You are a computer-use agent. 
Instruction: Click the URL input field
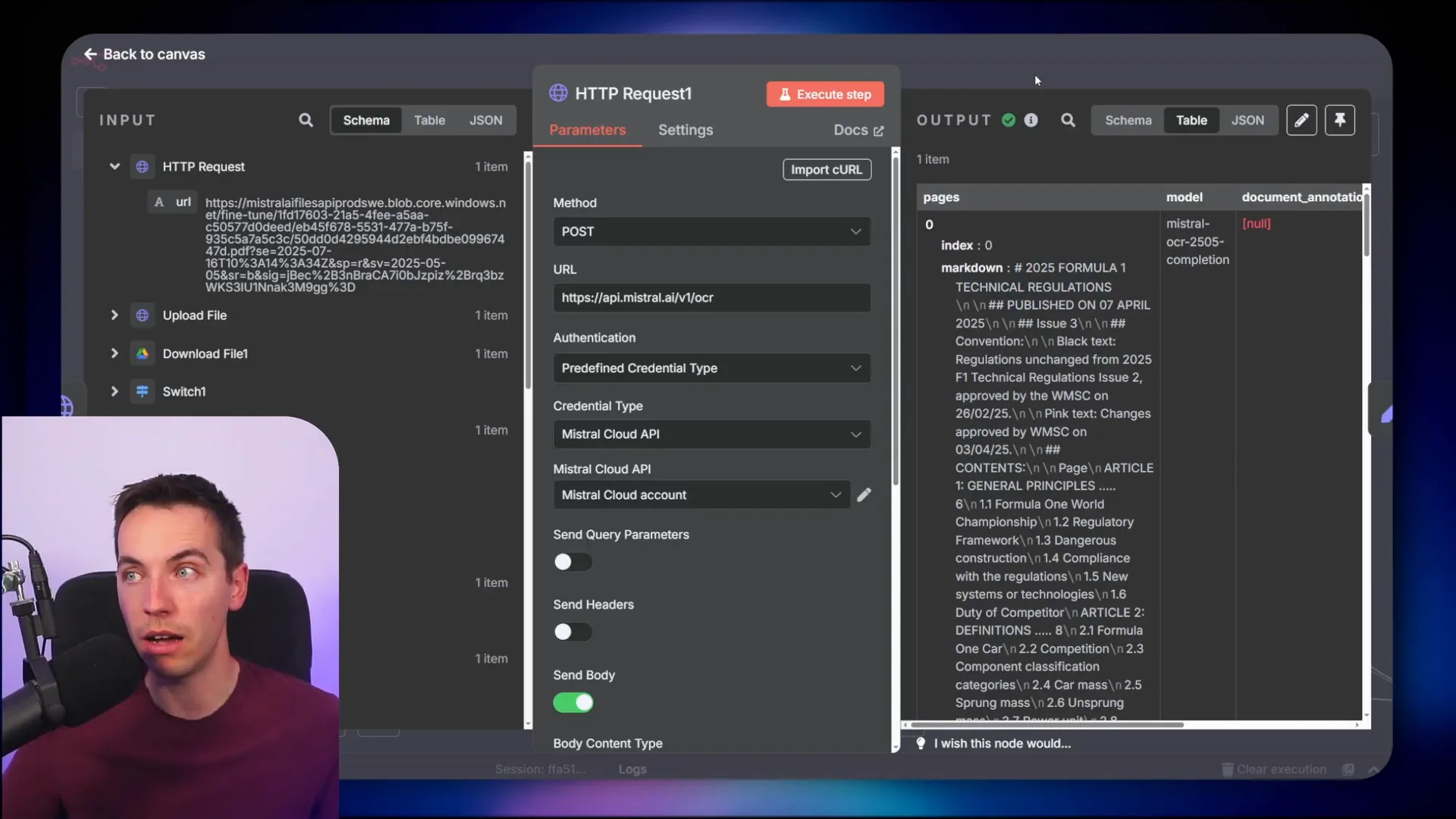pos(711,297)
